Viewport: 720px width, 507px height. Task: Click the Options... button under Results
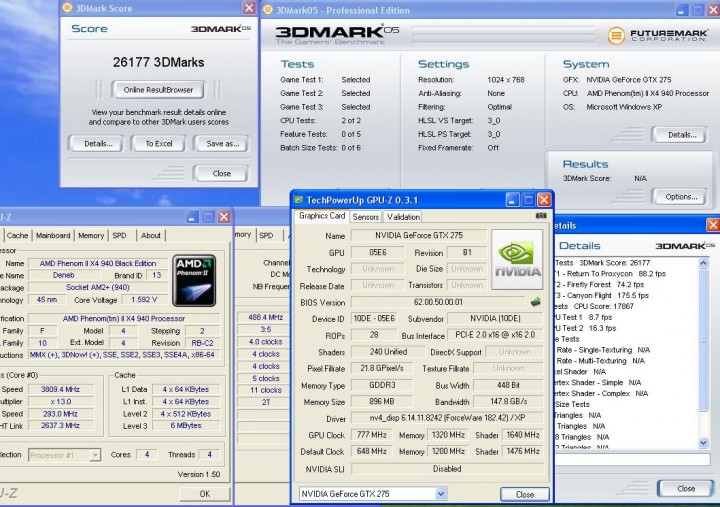[681, 197]
